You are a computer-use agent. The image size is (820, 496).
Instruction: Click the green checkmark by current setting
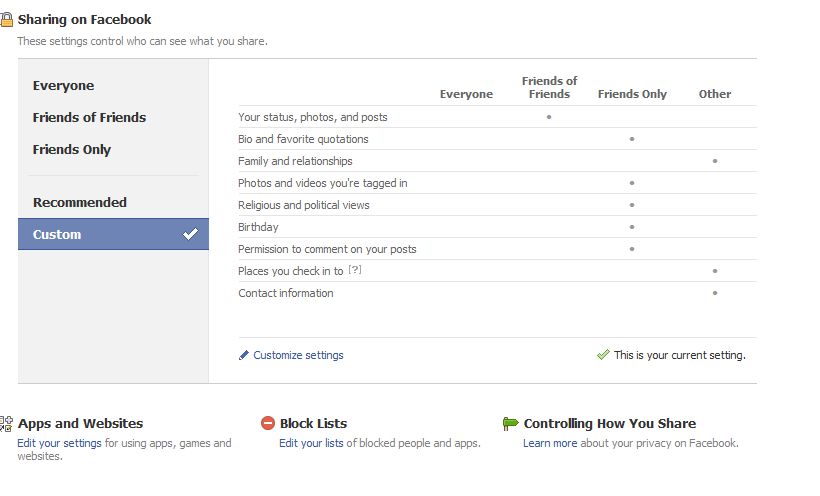[x=603, y=355]
